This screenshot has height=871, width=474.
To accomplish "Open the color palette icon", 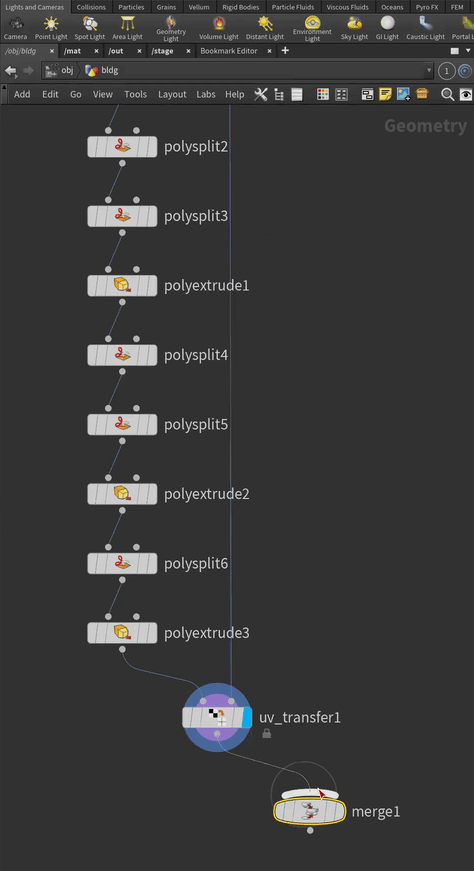I will click(323, 94).
